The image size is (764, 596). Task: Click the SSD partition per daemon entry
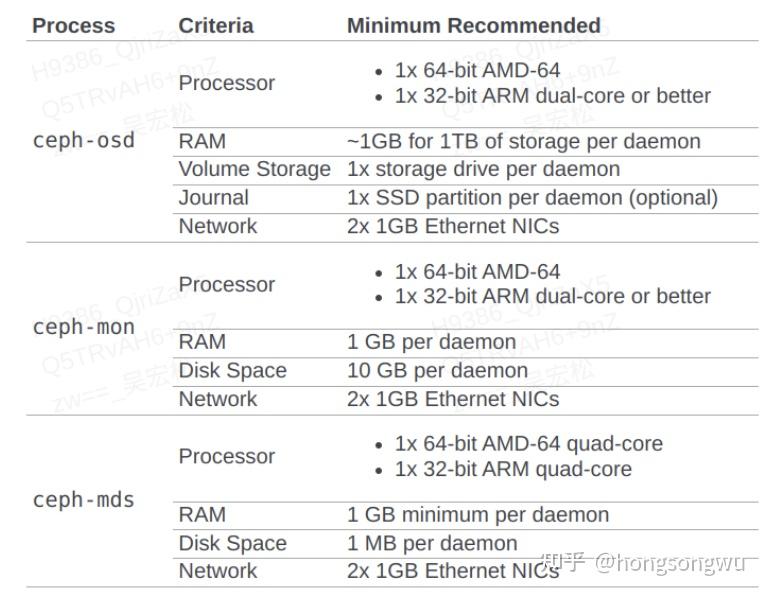coord(532,197)
